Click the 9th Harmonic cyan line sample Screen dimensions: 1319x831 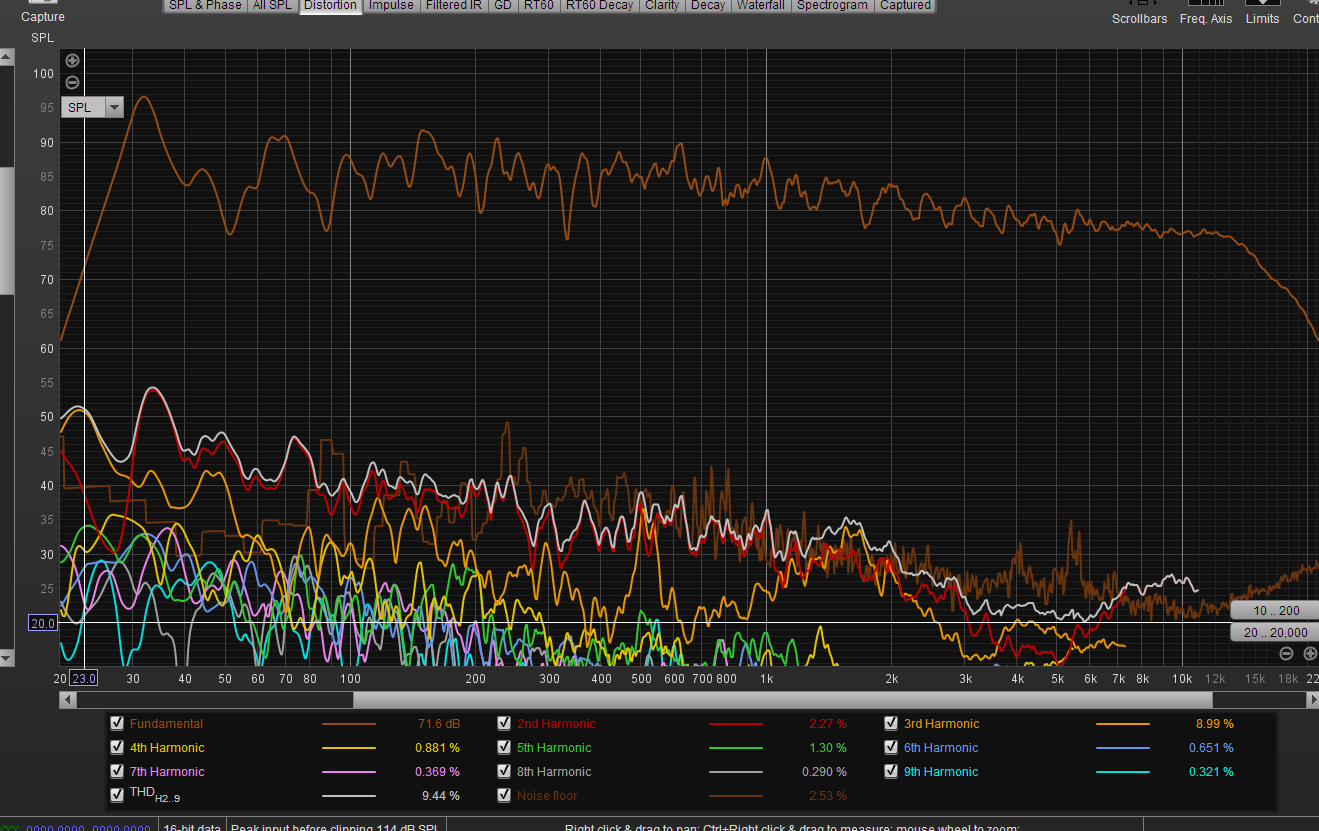coord(1123,772)
